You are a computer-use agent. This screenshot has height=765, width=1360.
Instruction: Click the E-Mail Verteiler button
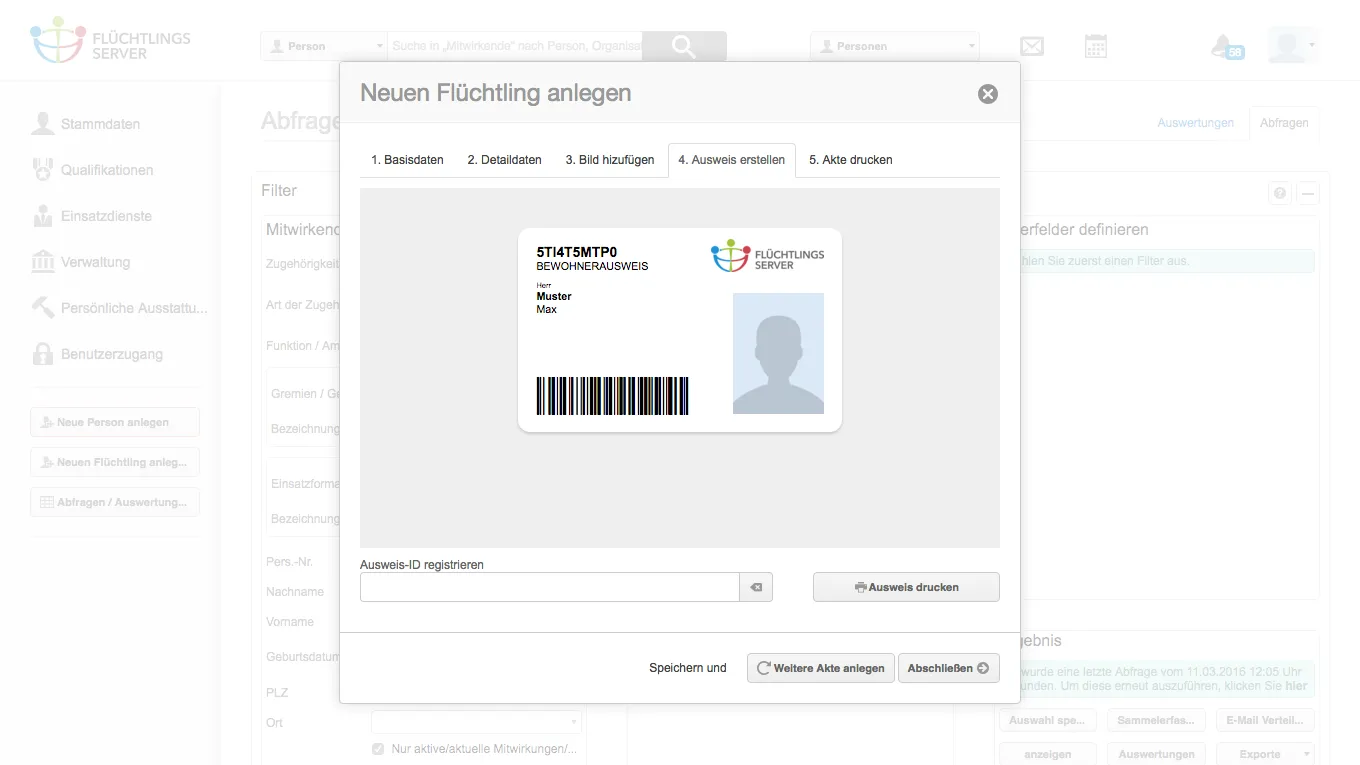tap(1265, 720)
